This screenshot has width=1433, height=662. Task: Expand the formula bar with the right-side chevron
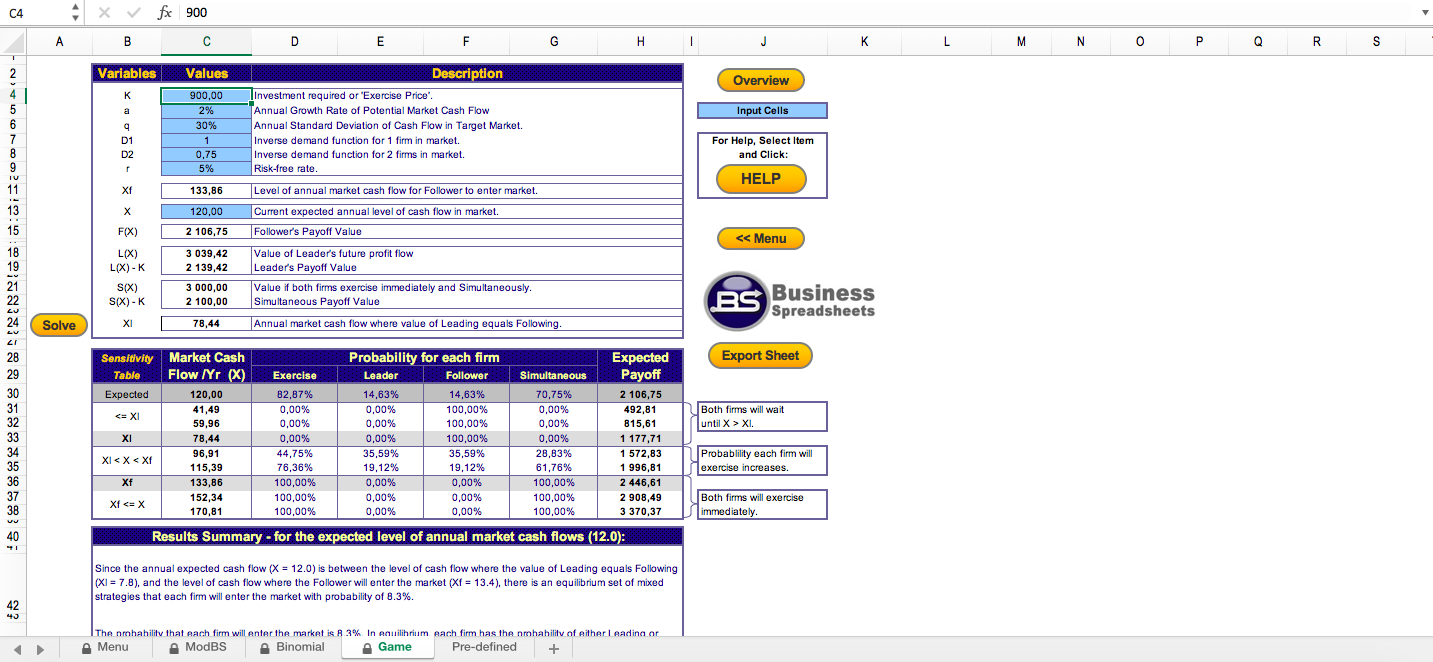[x=1424, y=13]
